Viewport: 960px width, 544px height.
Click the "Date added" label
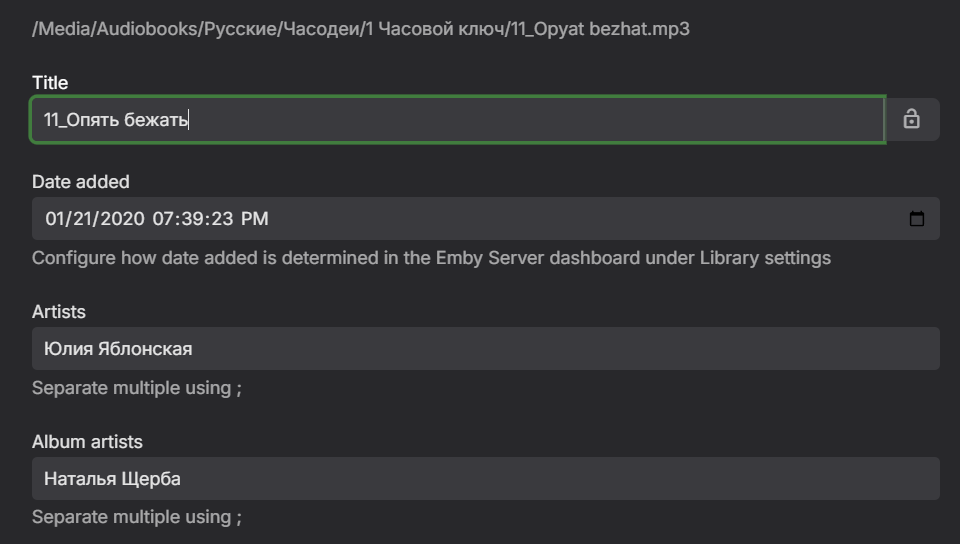pos(81,182)
